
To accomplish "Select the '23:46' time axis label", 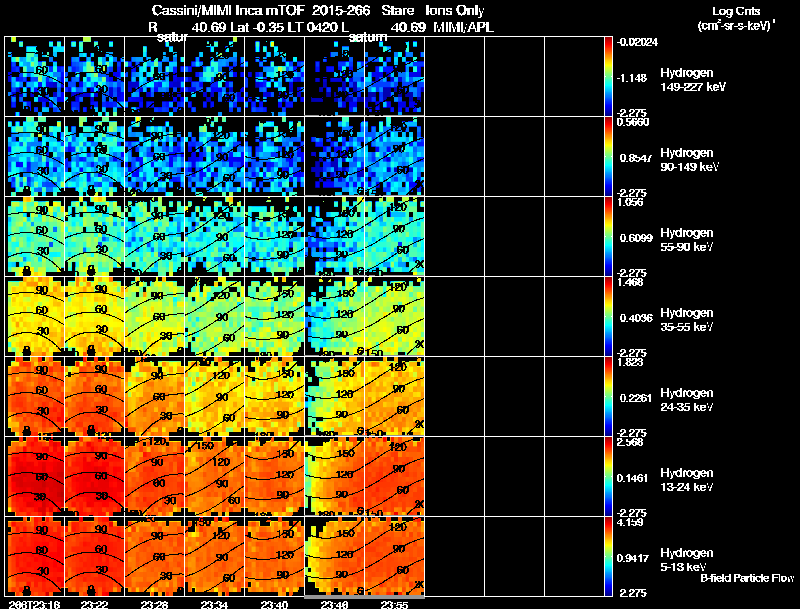I will (334, 604).
